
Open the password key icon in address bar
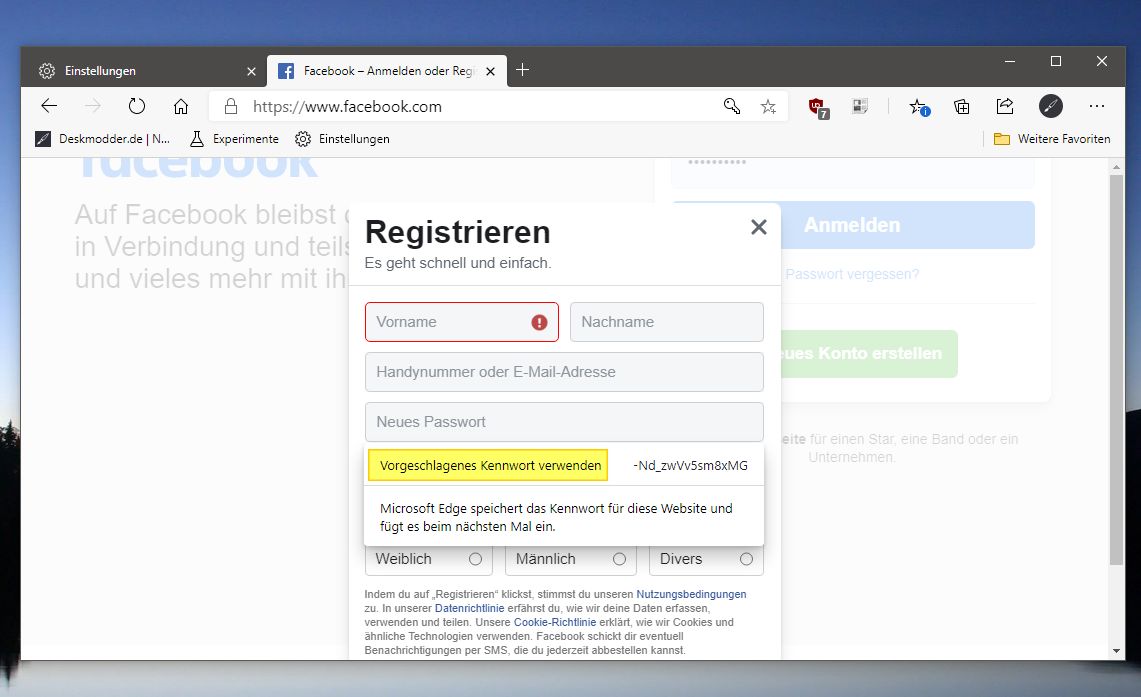point(731,106)
